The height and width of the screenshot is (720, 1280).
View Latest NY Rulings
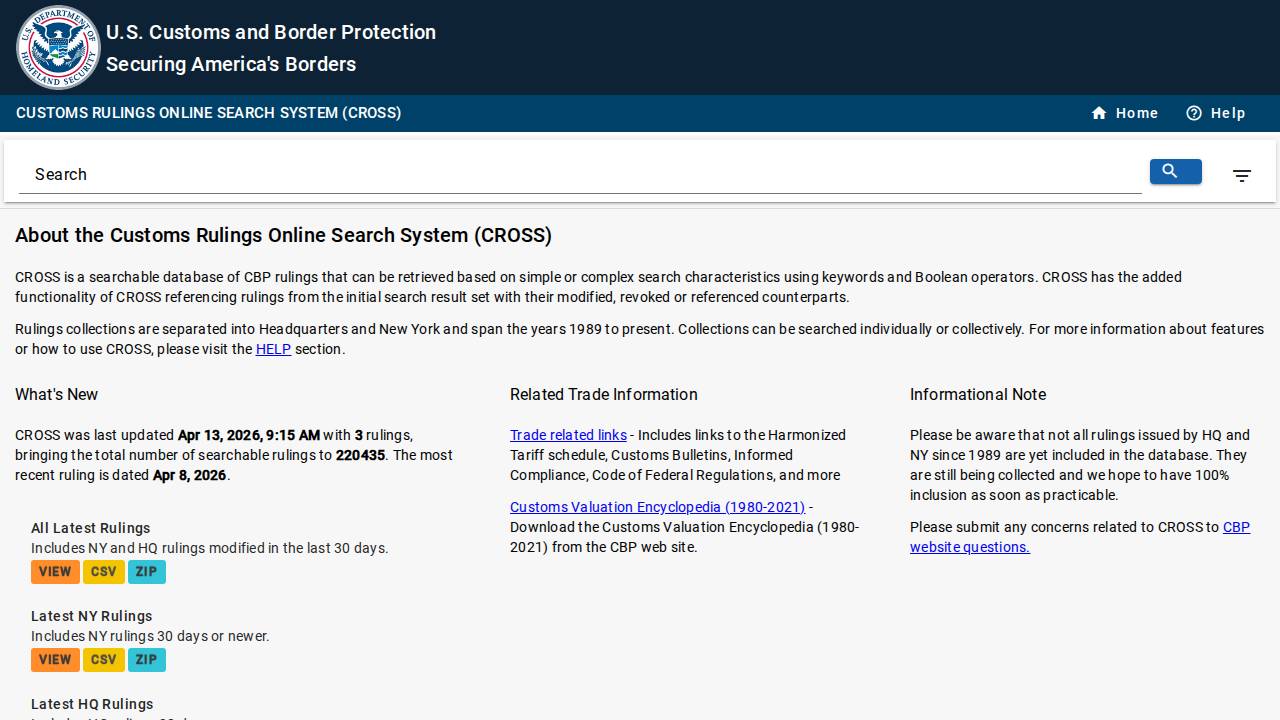(x=55, y=660)
